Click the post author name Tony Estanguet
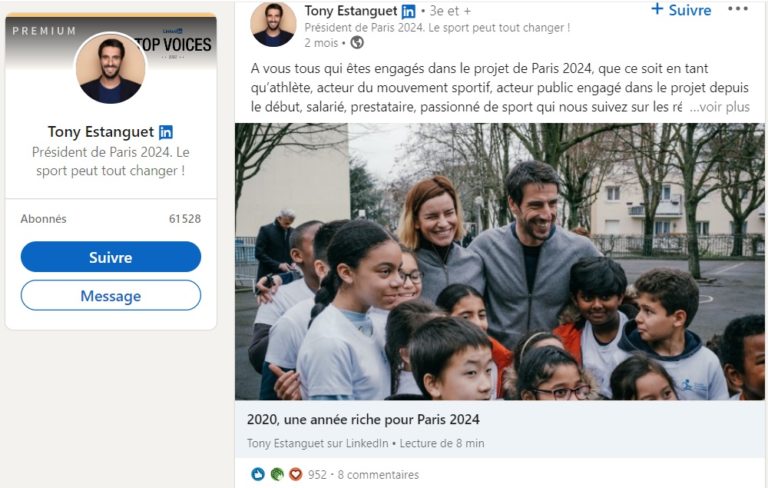The height and width of the screenshot is (488, 768). [x=350, y=11]
